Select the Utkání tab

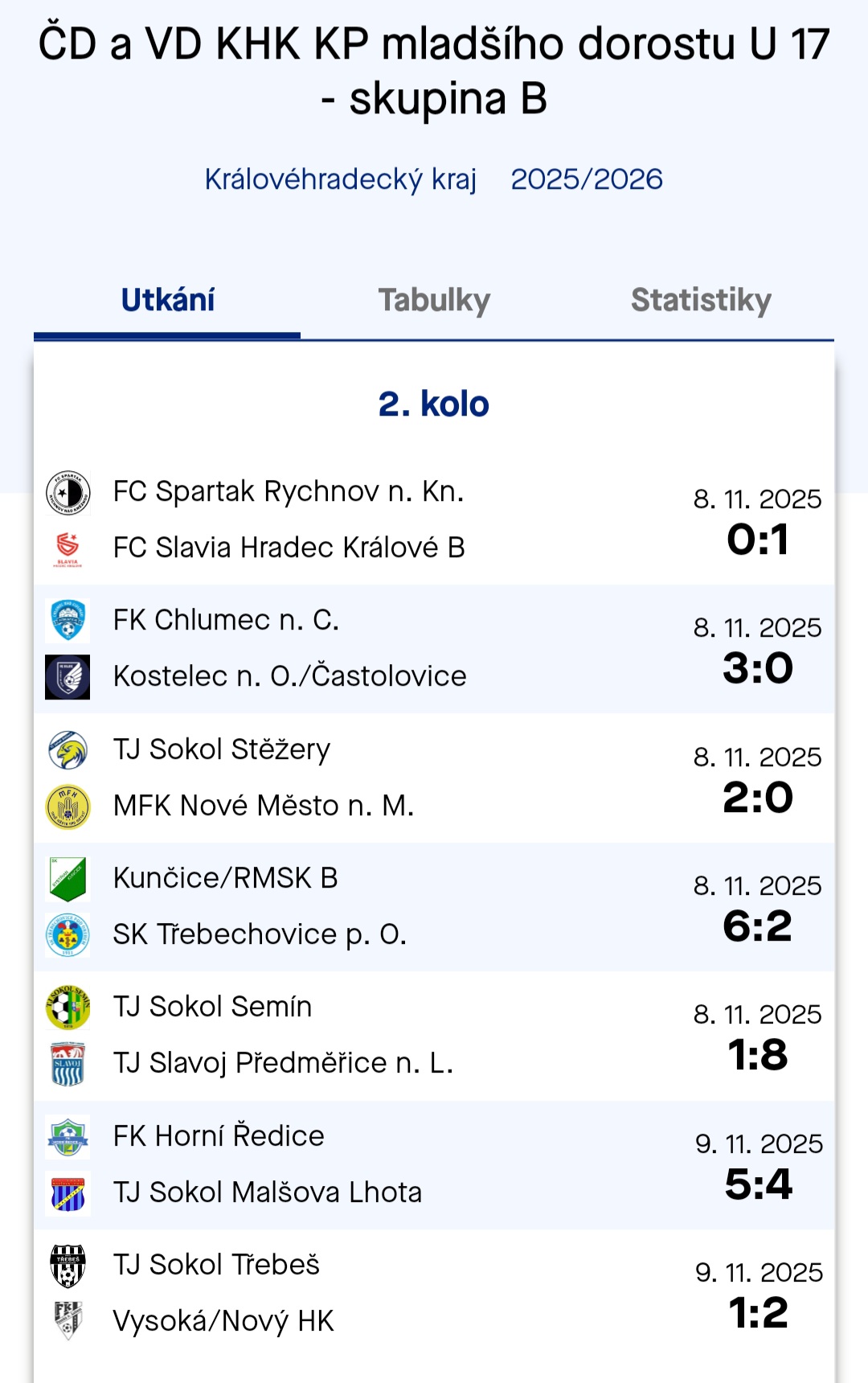(168, 301)
